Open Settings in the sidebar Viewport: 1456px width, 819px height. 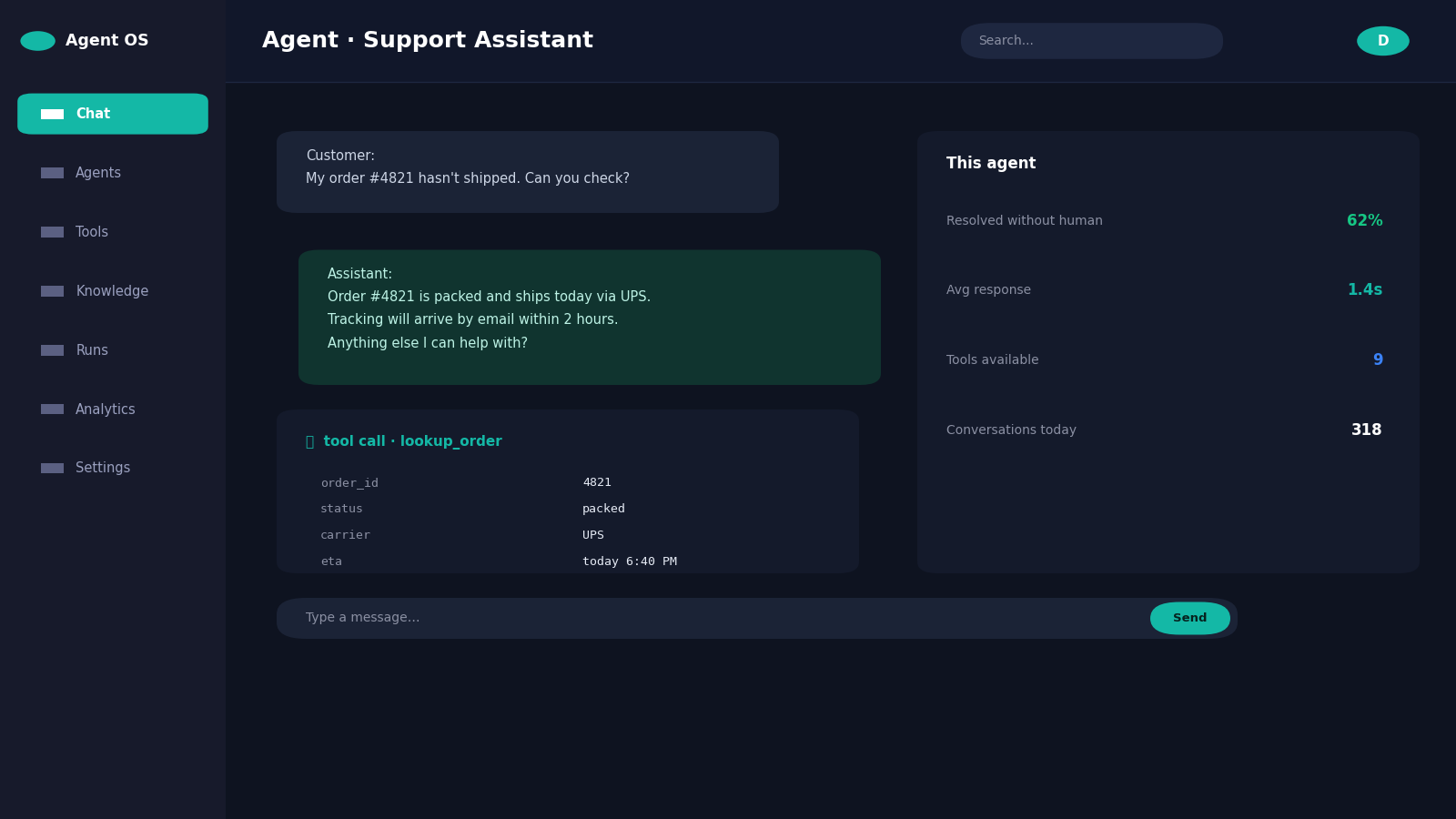(x=113, y=468)
